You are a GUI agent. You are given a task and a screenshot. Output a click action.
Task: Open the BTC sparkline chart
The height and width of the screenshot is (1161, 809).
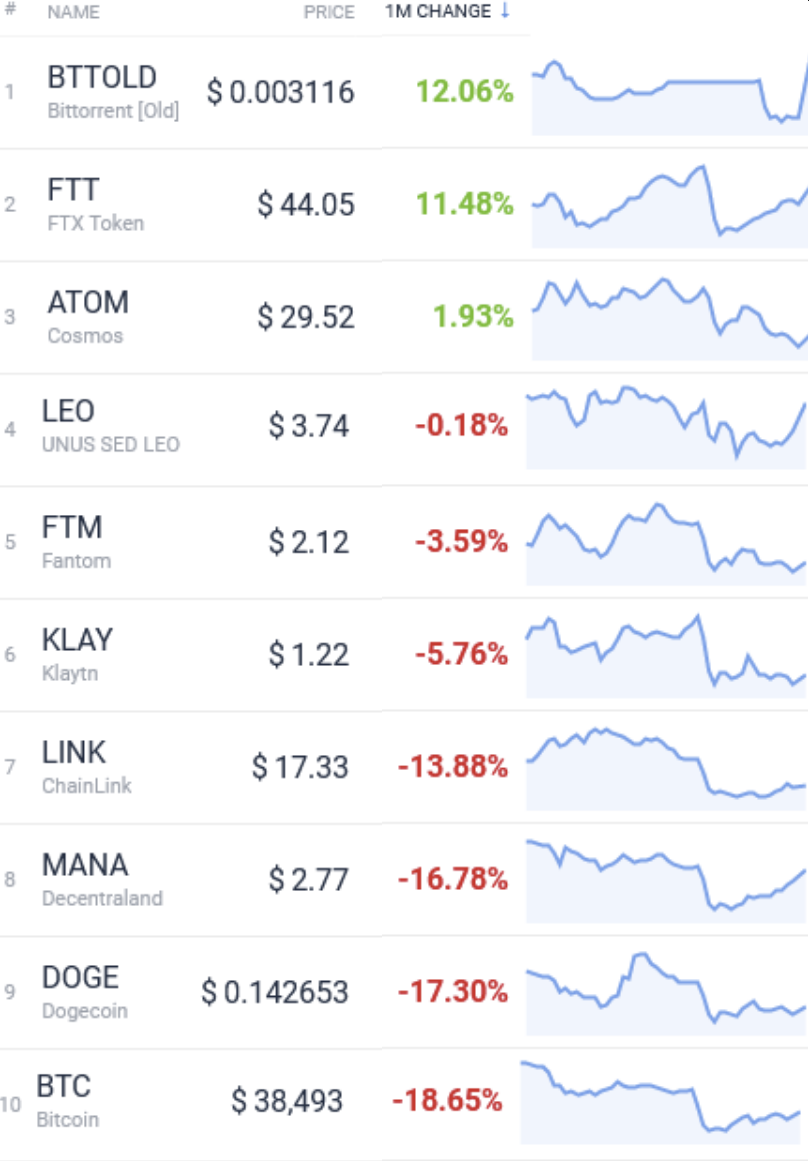(x=661, y=1103)
